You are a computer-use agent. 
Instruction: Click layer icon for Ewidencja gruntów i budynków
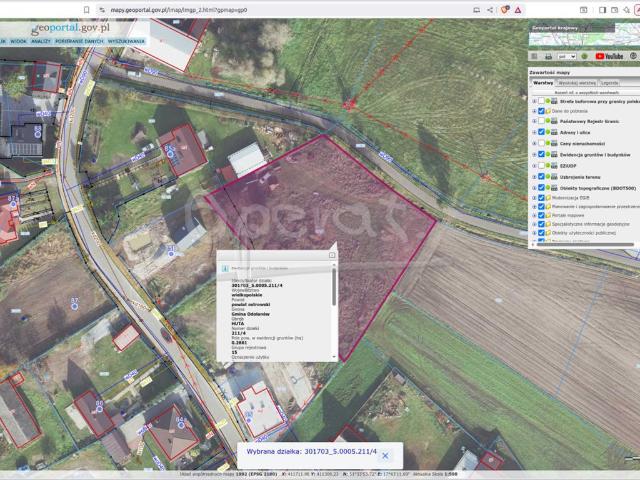[554, 154]
